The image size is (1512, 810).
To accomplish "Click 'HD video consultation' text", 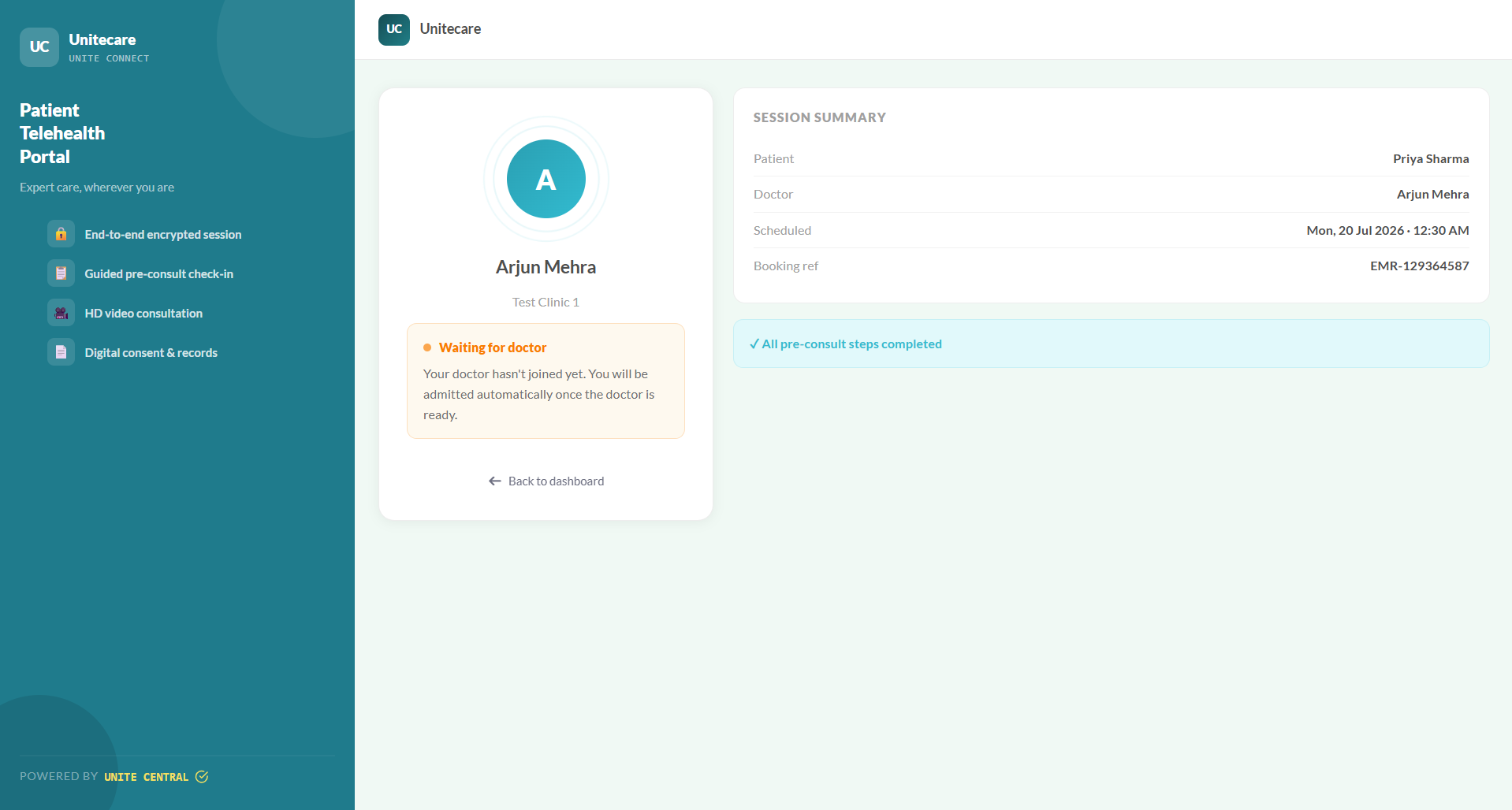I will [x=143, y=313].
